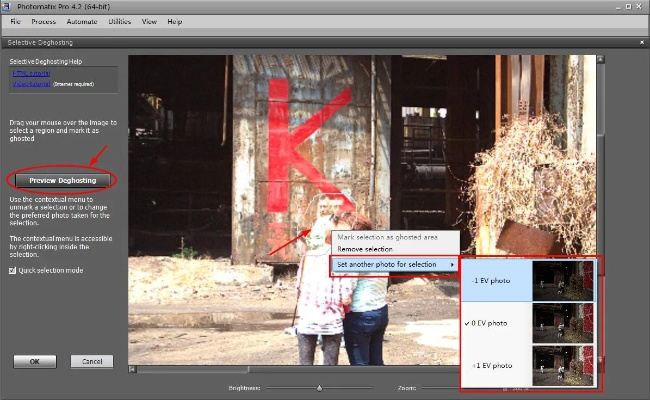This screenshot has height=400, width=650.
Task: Click the Preview Deghosting button
Action: point(62,180)
